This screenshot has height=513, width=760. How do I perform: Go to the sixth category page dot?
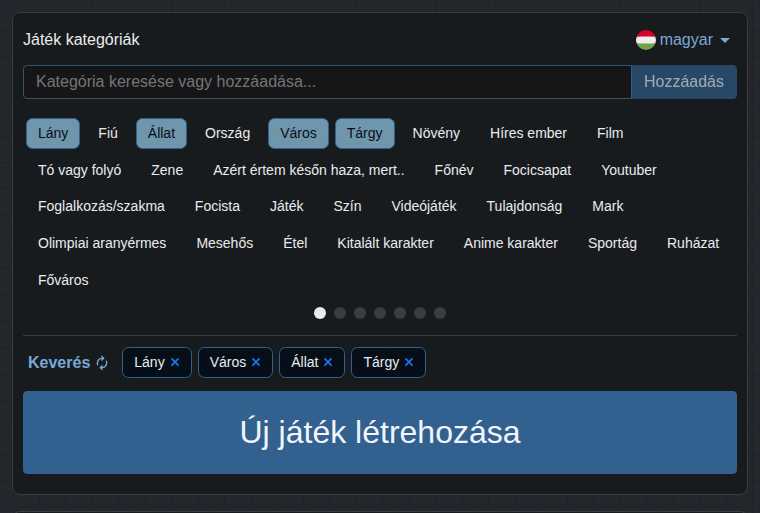click(420, 313)
